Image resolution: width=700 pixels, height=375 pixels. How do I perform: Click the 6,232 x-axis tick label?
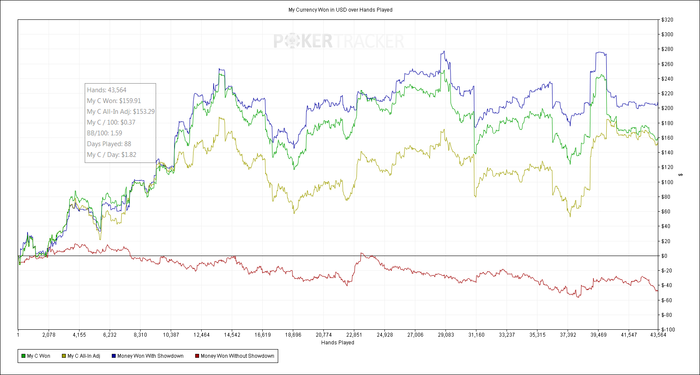[x=109, y=334]
